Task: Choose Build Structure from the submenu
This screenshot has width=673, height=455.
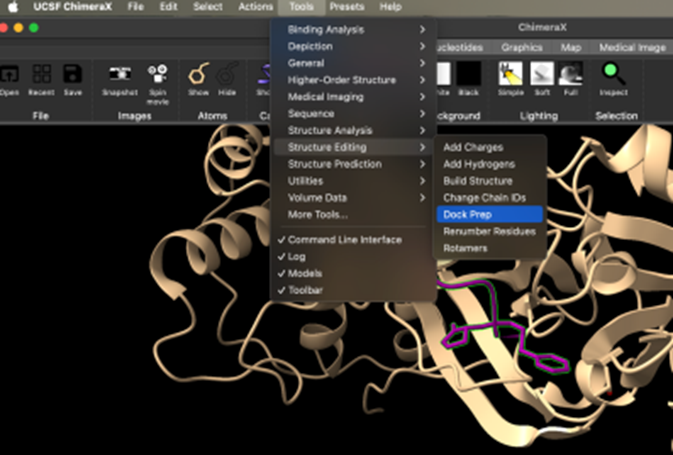Action: tap(490, 181)
